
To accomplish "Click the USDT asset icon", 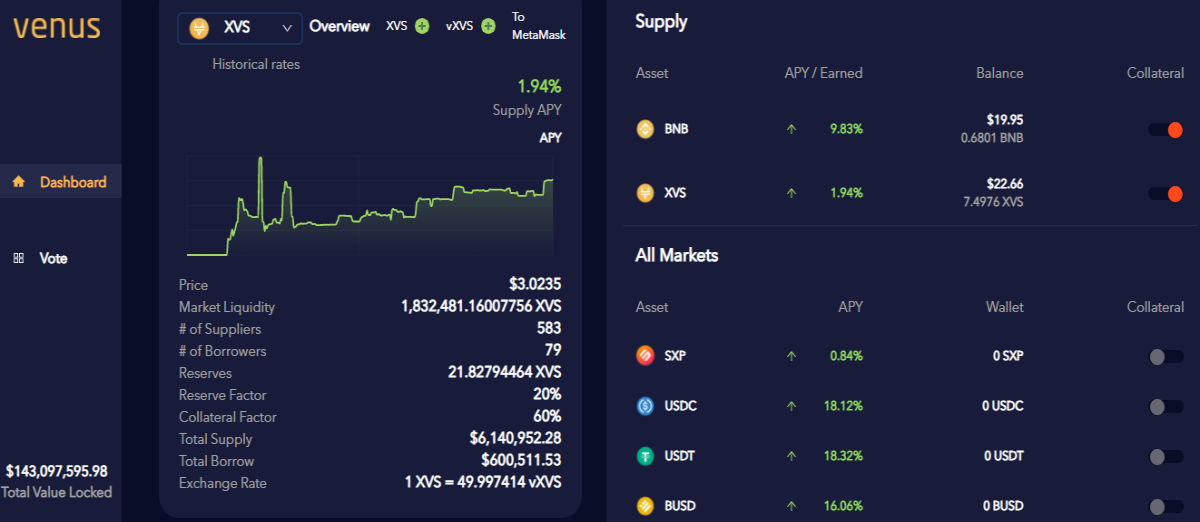I will point(645,456).
